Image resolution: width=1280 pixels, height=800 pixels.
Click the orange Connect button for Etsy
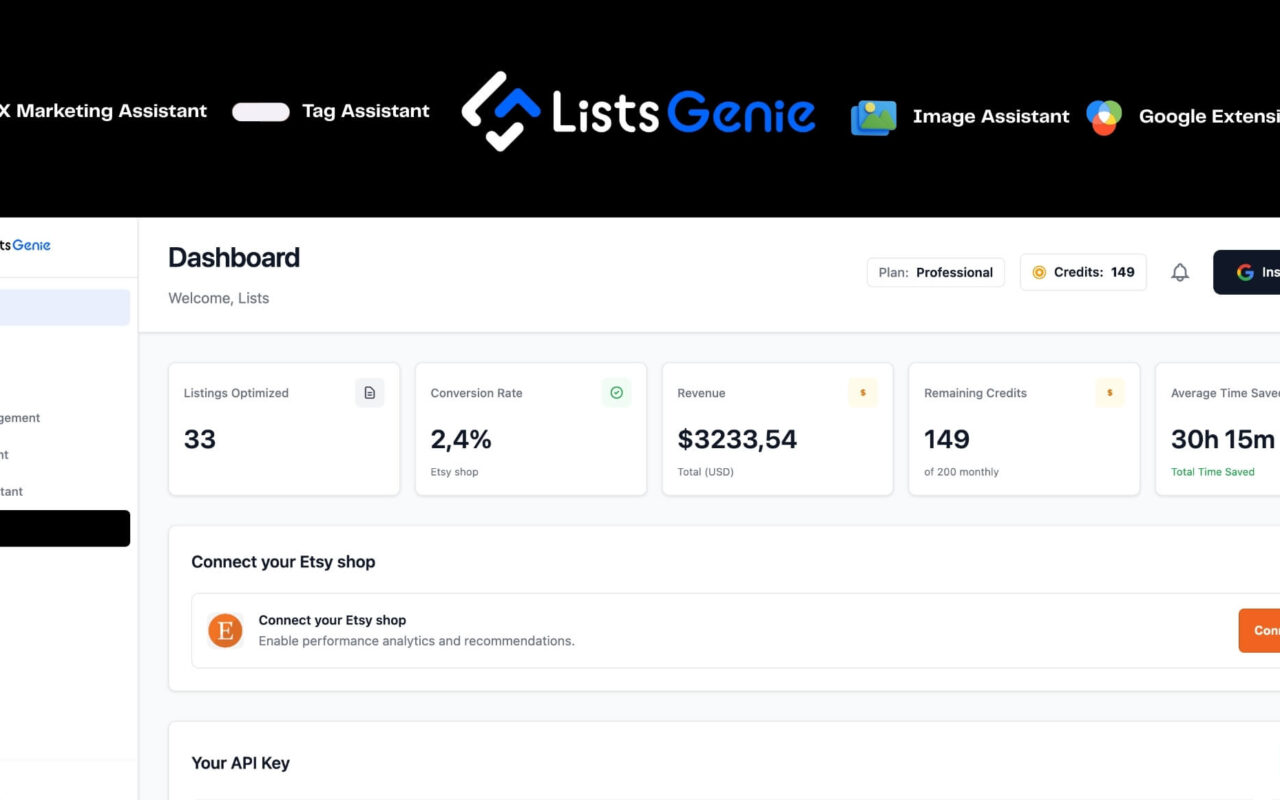(x=1259, y=630)
